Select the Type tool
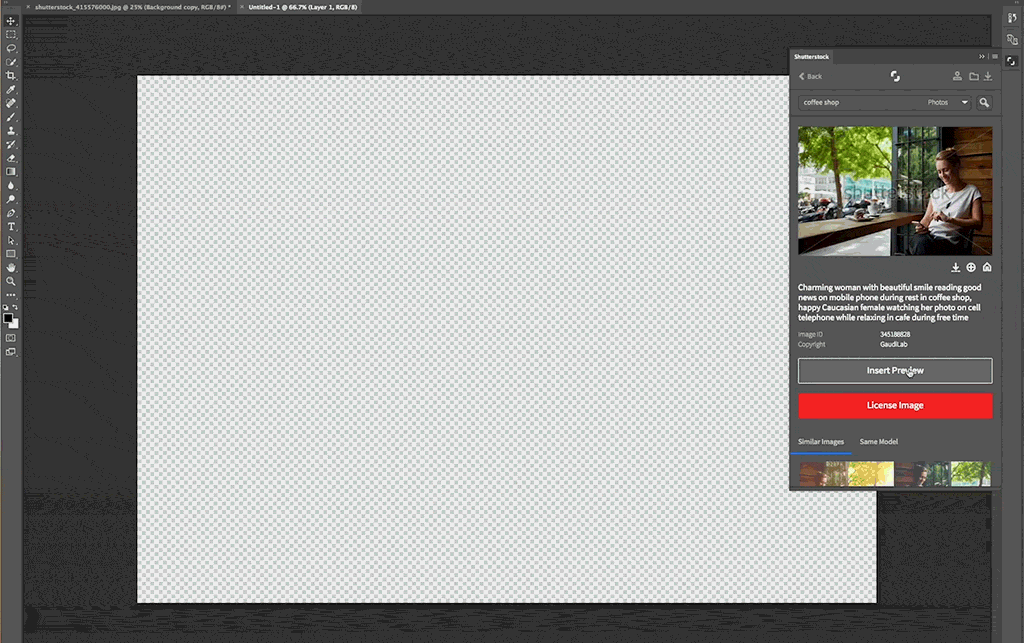 click(x=11, y=227)
